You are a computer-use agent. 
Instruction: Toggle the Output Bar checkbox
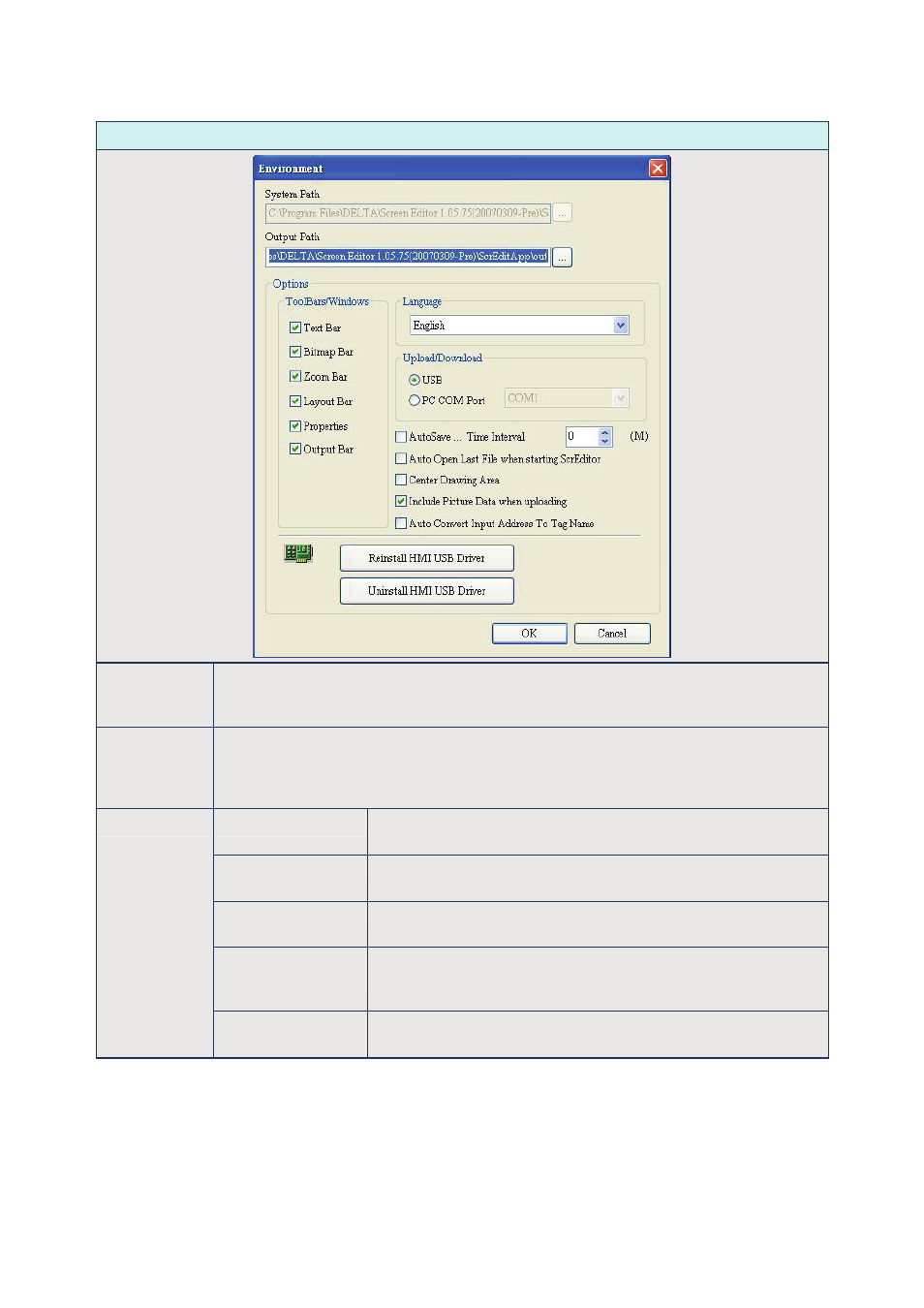click(x=295, y=449)
